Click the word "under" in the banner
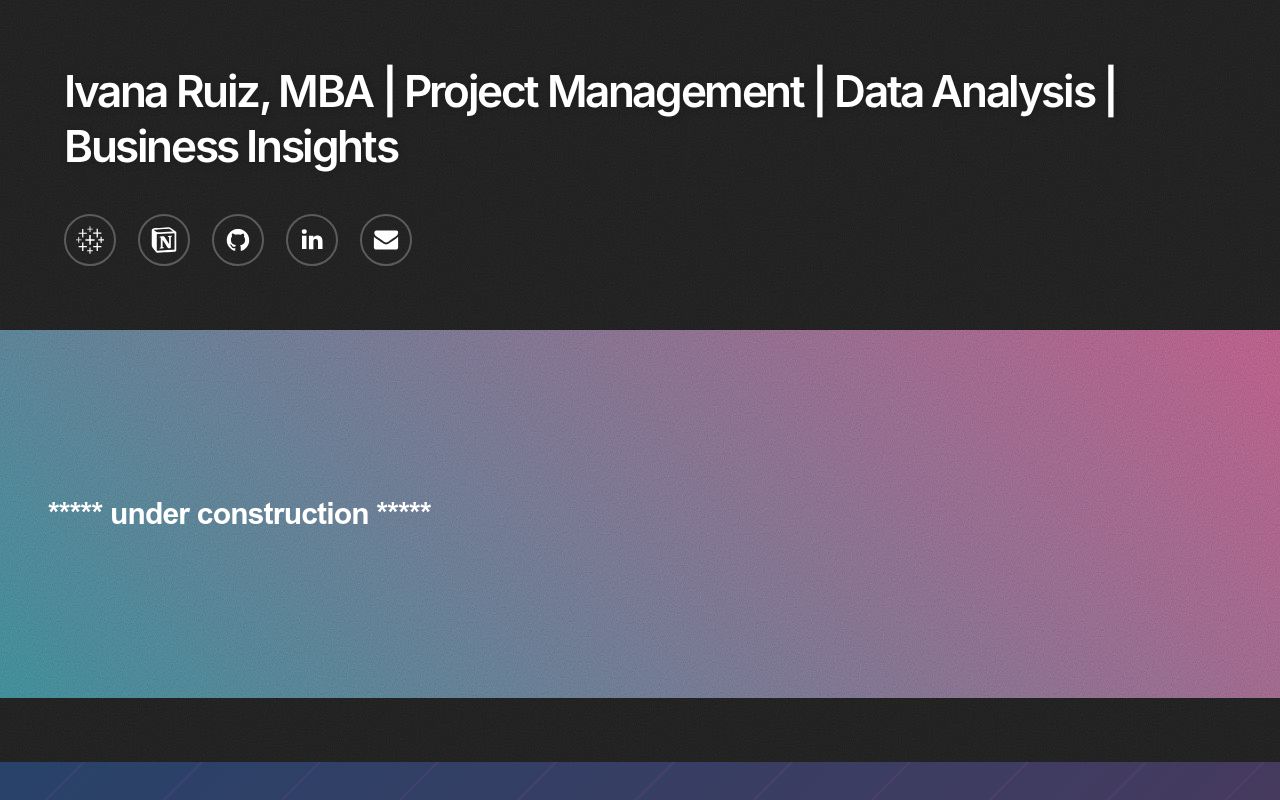The image size is (1280, 800). coord(150,514)
